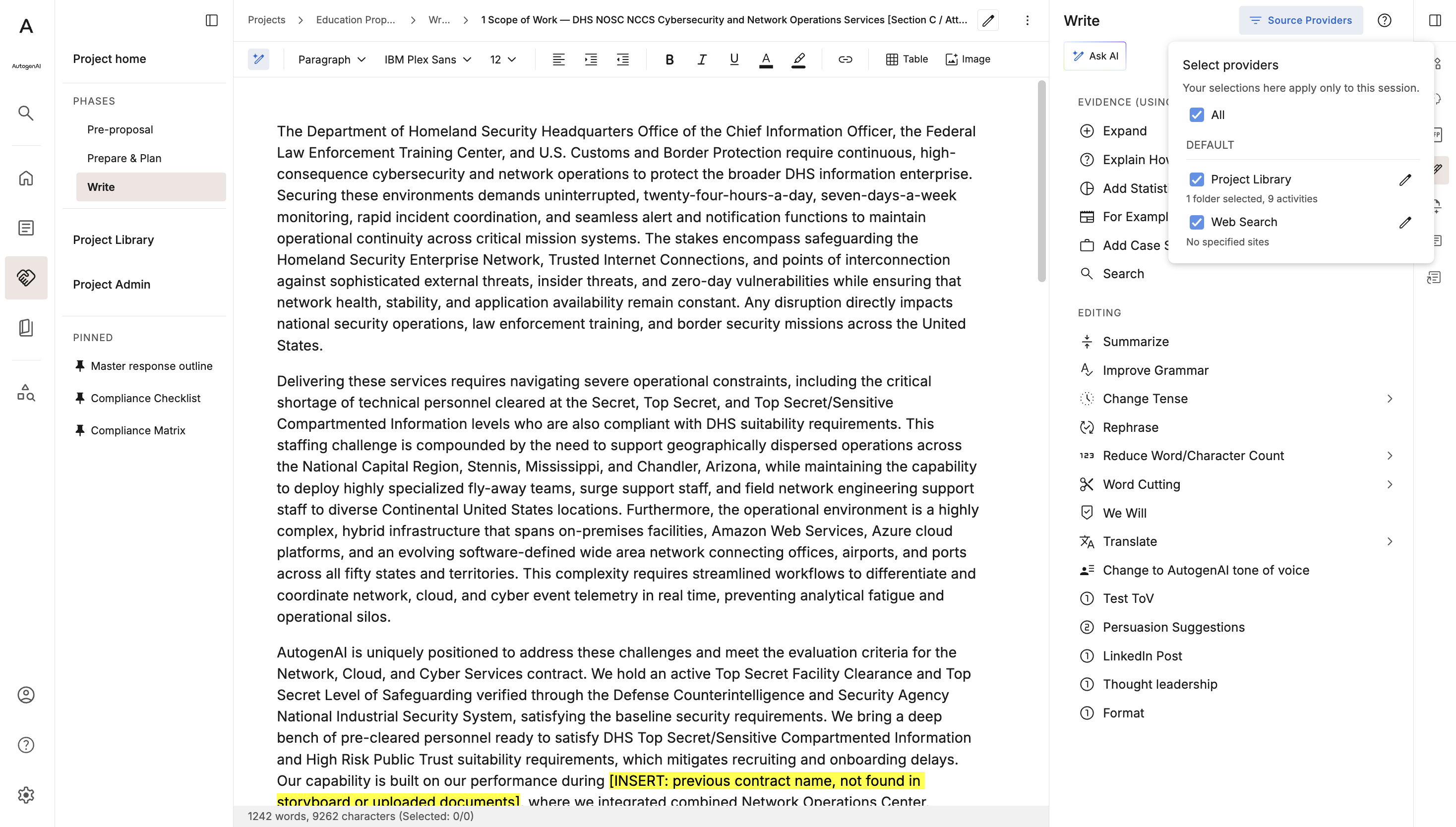Open the text color picker
The image size is (1456, 827).
[x=766, y=59]
